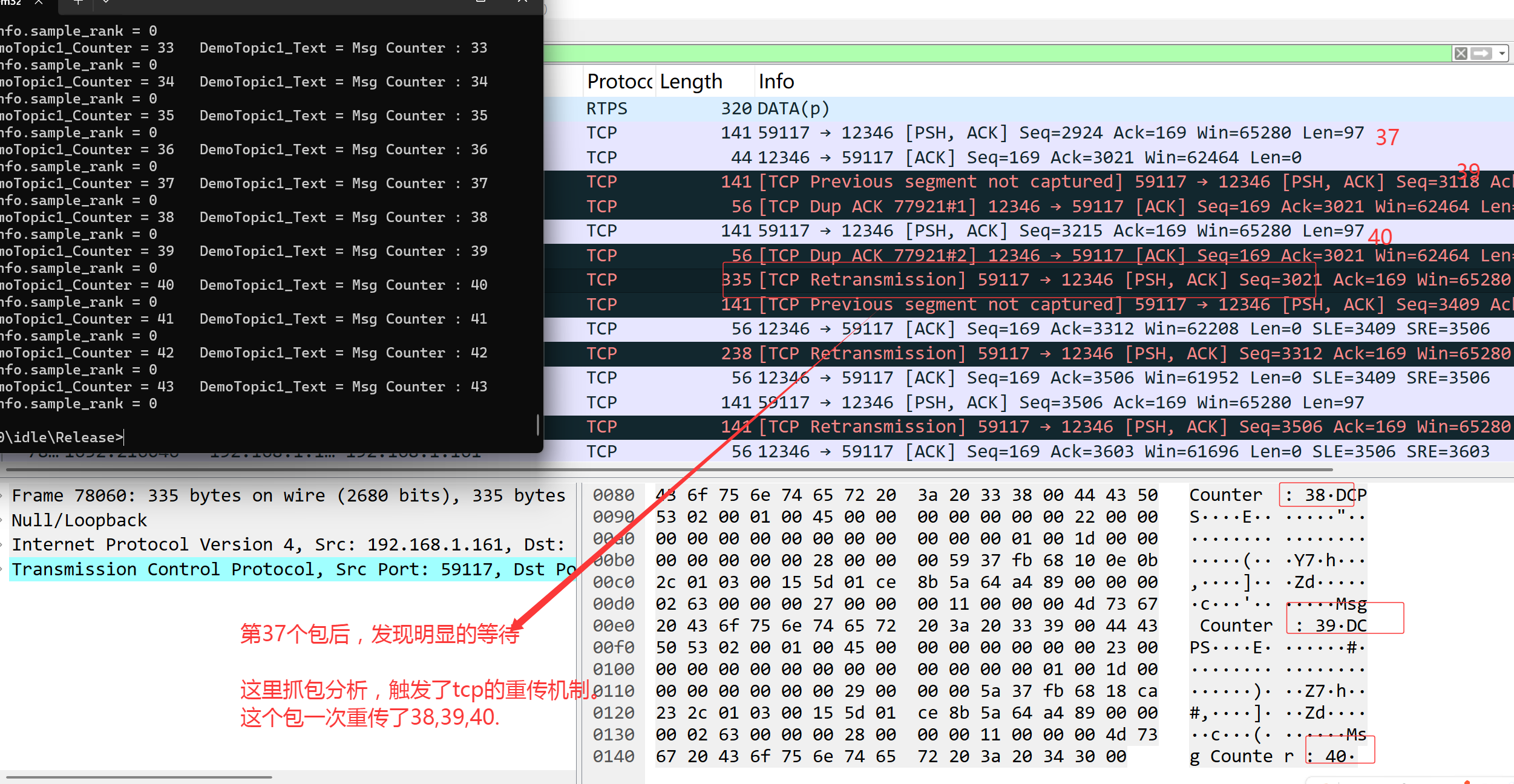The height and width of the screenshot is (784, 1514).
Task: Sort packets by the Length column
Action: 691,81
